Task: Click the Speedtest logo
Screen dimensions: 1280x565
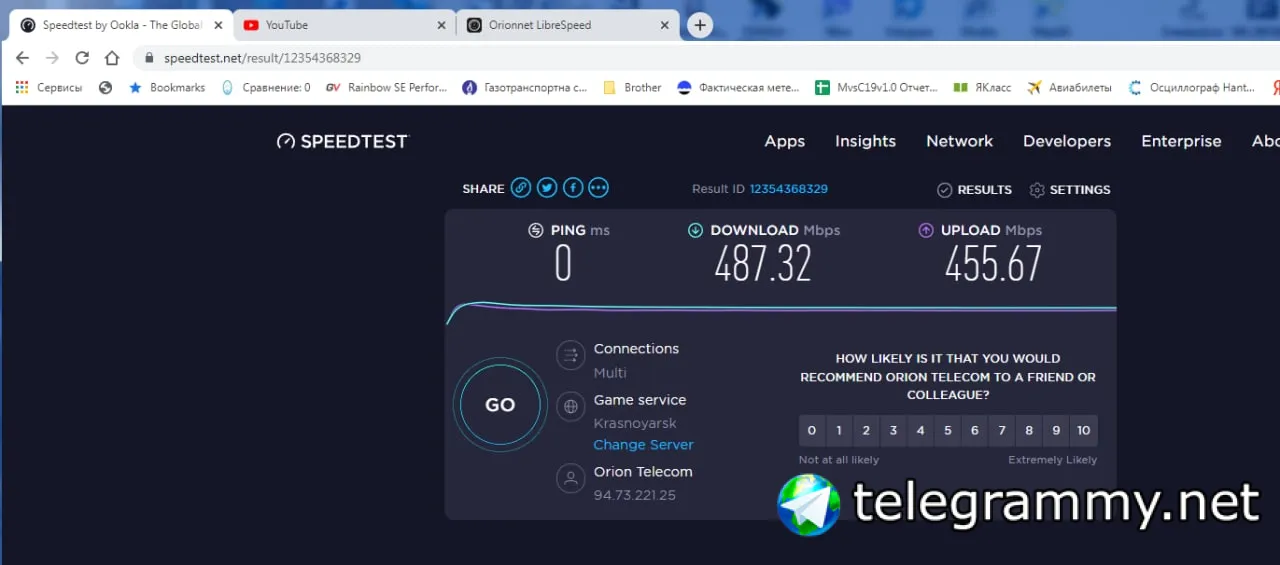Action: click(x=343, y=141)
